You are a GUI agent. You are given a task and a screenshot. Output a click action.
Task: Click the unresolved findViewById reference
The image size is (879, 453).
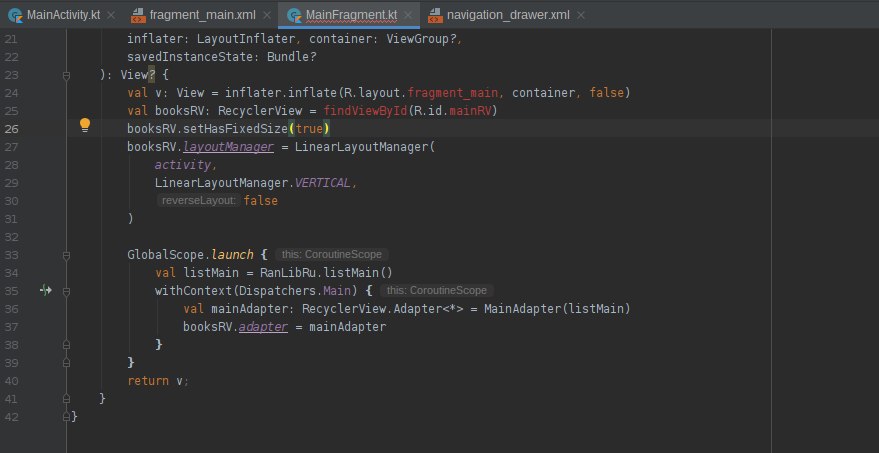[365, 111]
